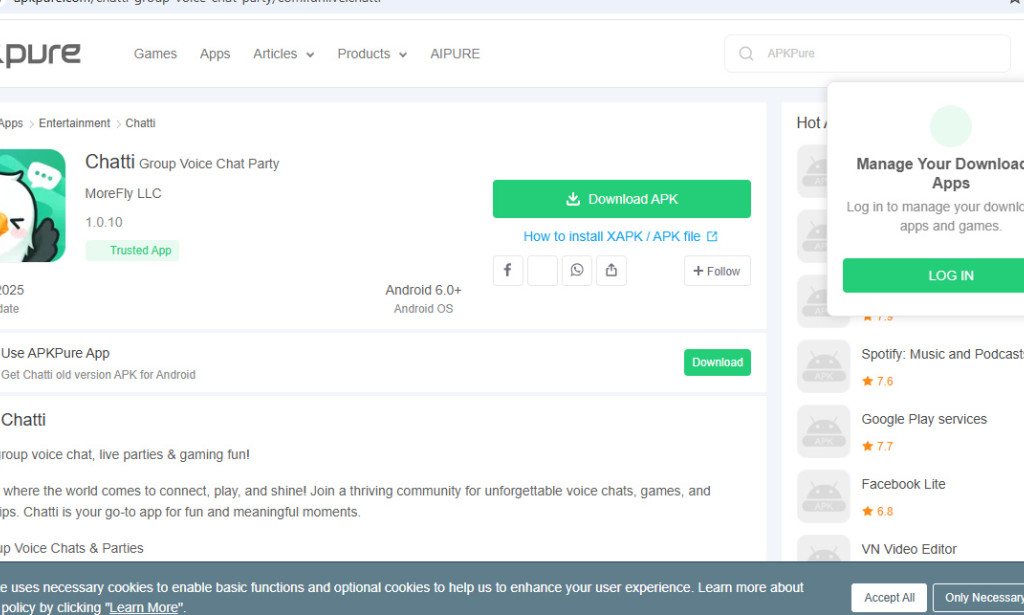Follow the Chatti app

click(717, 270)
